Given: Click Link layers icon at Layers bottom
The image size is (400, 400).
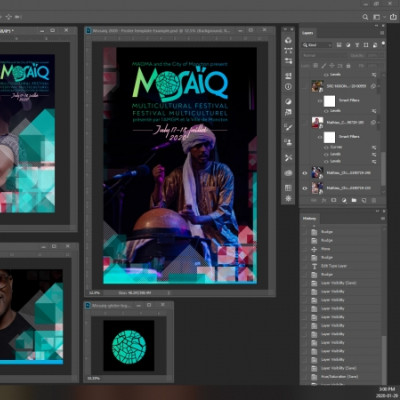Looking at the screenshot, I should pyautogui.click(x=313, y=200).
